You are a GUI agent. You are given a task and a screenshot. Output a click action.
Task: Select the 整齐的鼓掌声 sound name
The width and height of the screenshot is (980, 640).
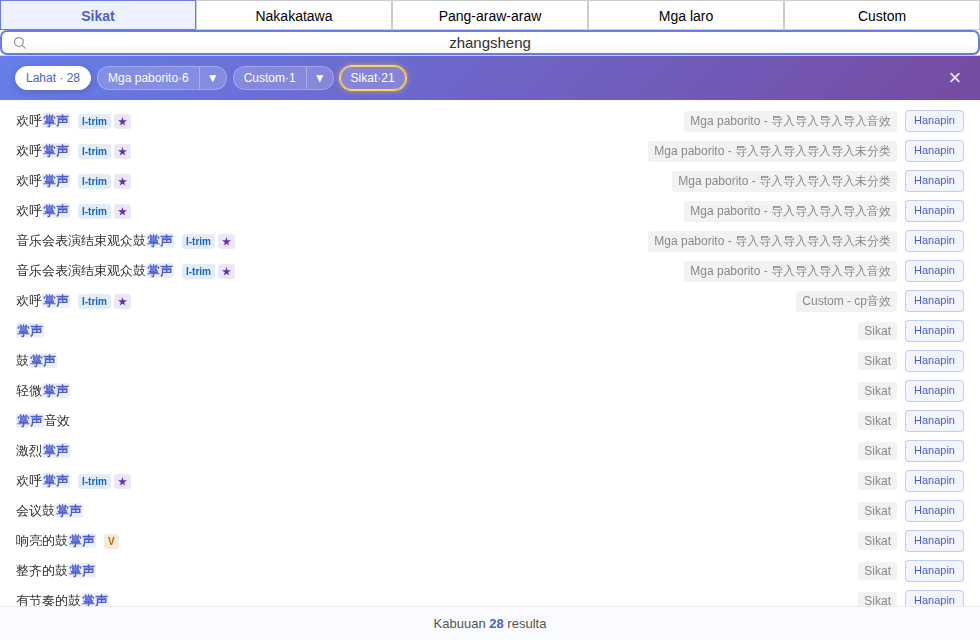56,571
